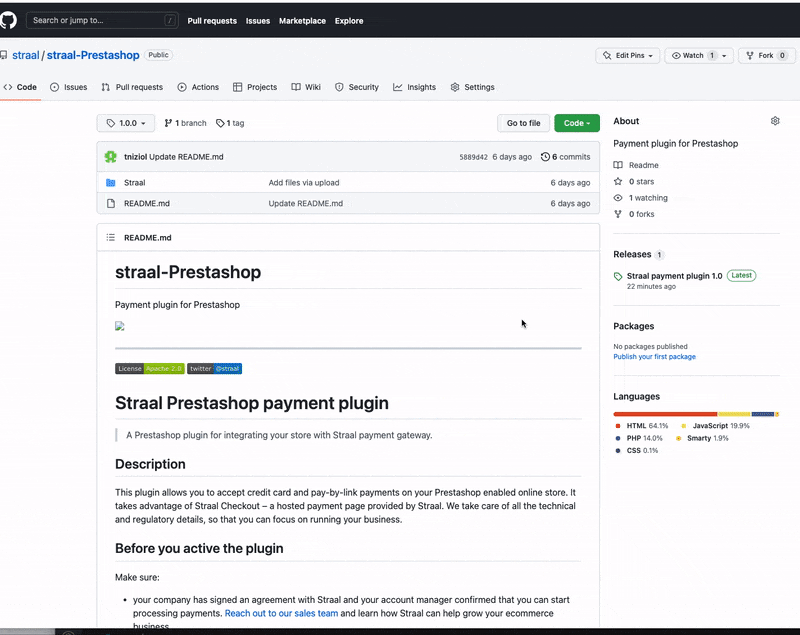Click the blue PHP language bar segment
This screenshot has width=800, height=635.
coord(763,414)
